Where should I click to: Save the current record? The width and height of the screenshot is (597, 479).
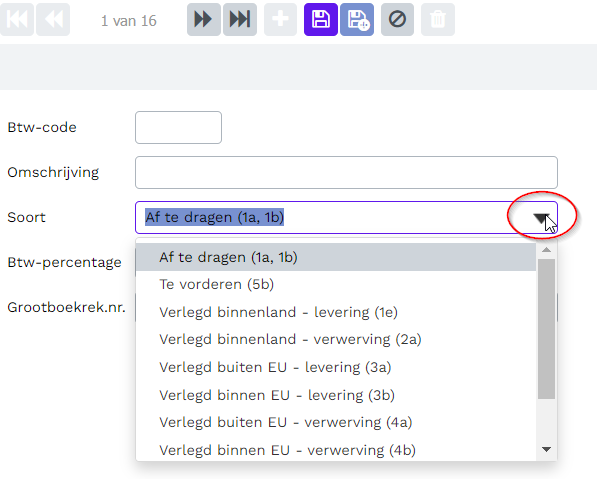[x=321, y=19]
